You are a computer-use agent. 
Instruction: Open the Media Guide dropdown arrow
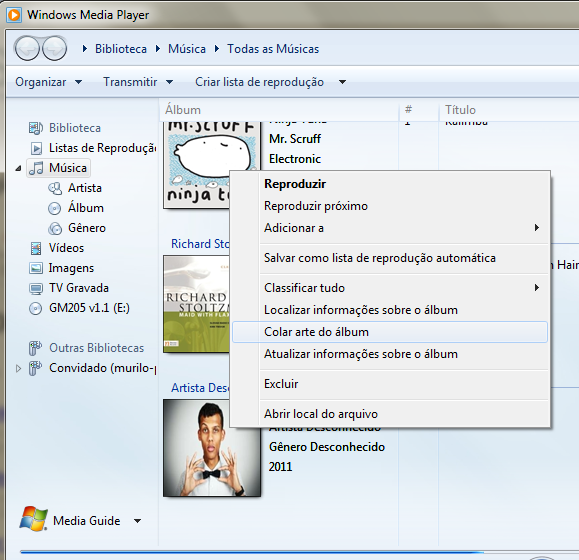[137, 521]
